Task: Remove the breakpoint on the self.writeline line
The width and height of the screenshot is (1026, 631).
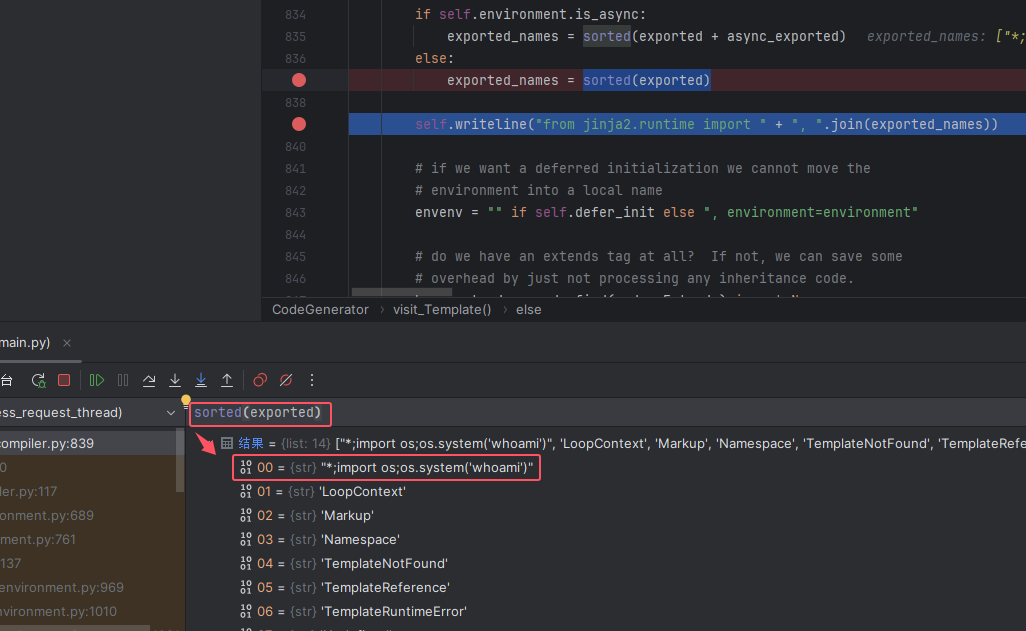Action: point(298,124)
